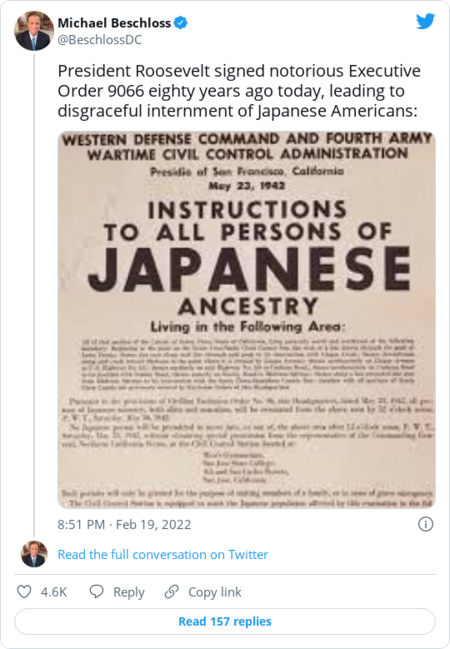The height and width of the screenshot is (649, 450).
Task: Click the copy link chain icon
Action: pos(171,591)
